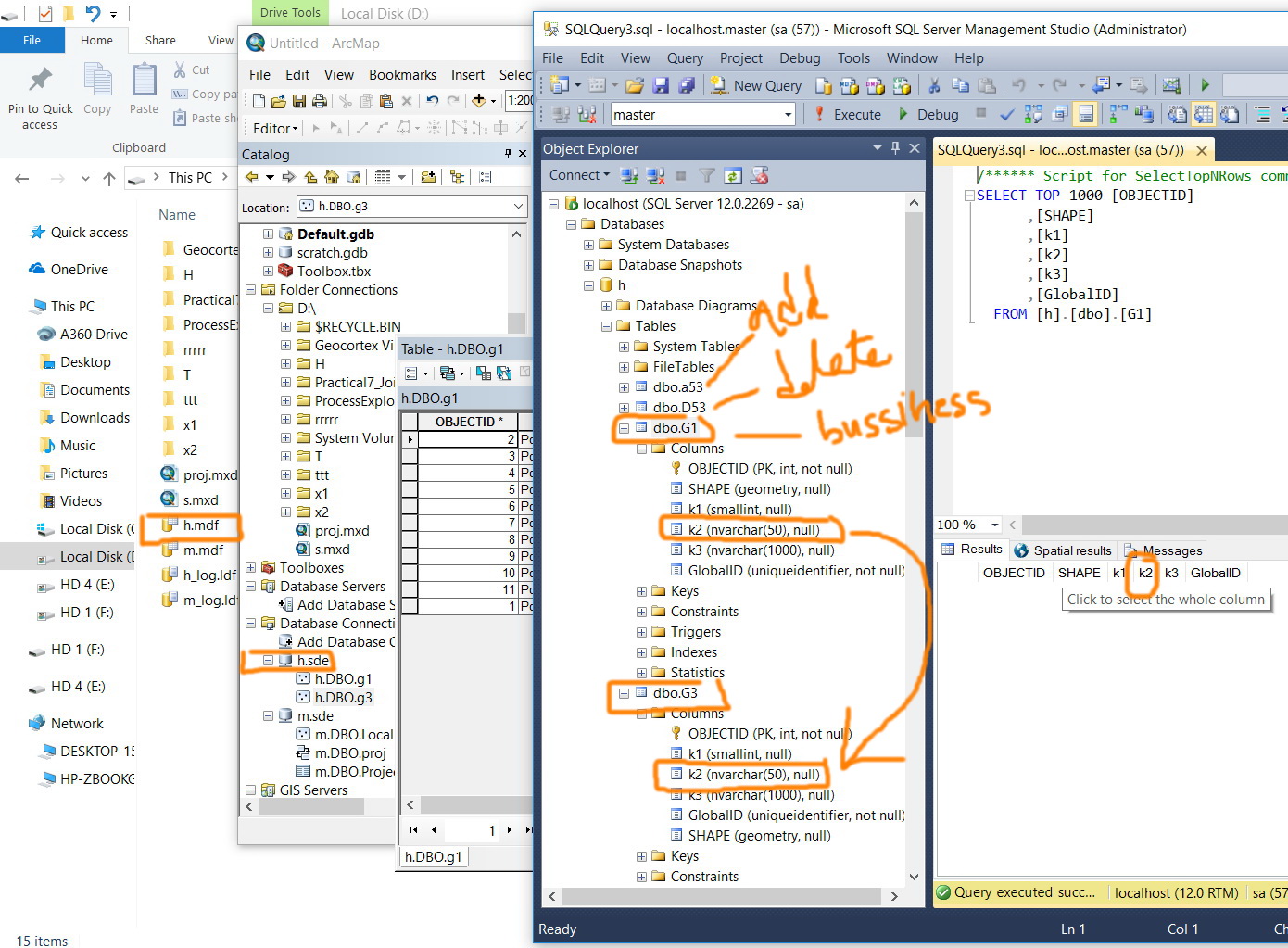Click the New Query toolbar button
The height and width of the screenshot is (948, 1288).
point(756,86)
